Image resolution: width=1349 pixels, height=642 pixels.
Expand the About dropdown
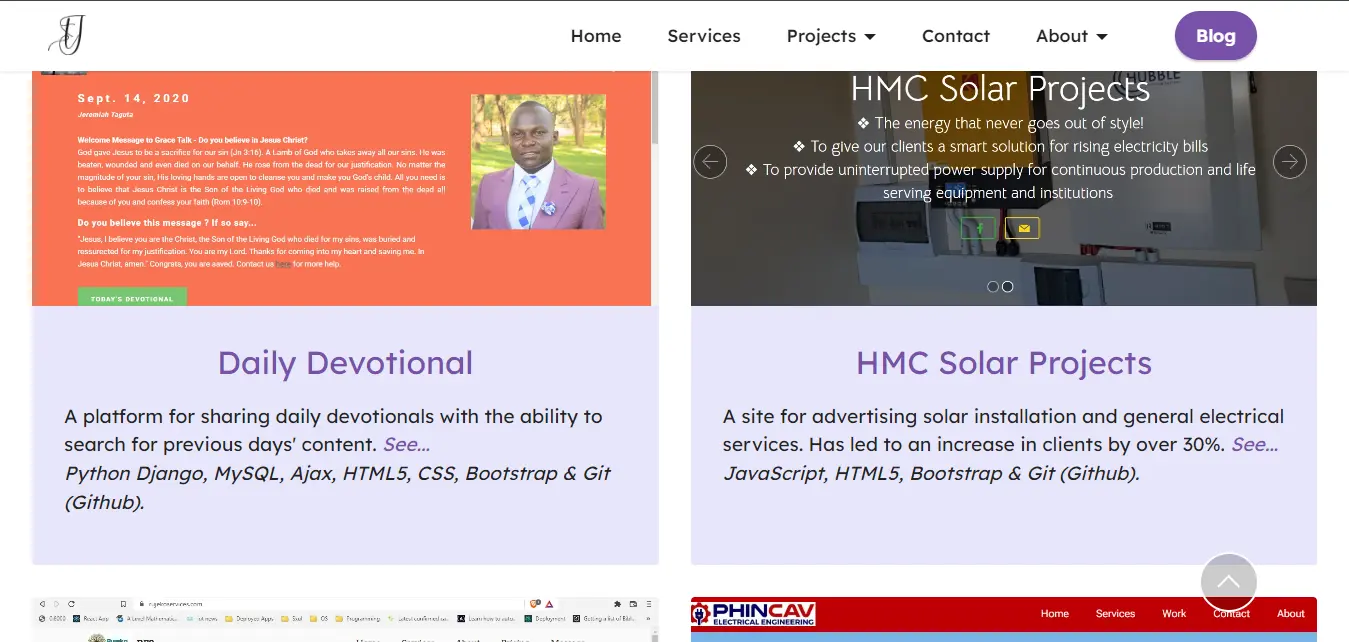click(1071, 35)
